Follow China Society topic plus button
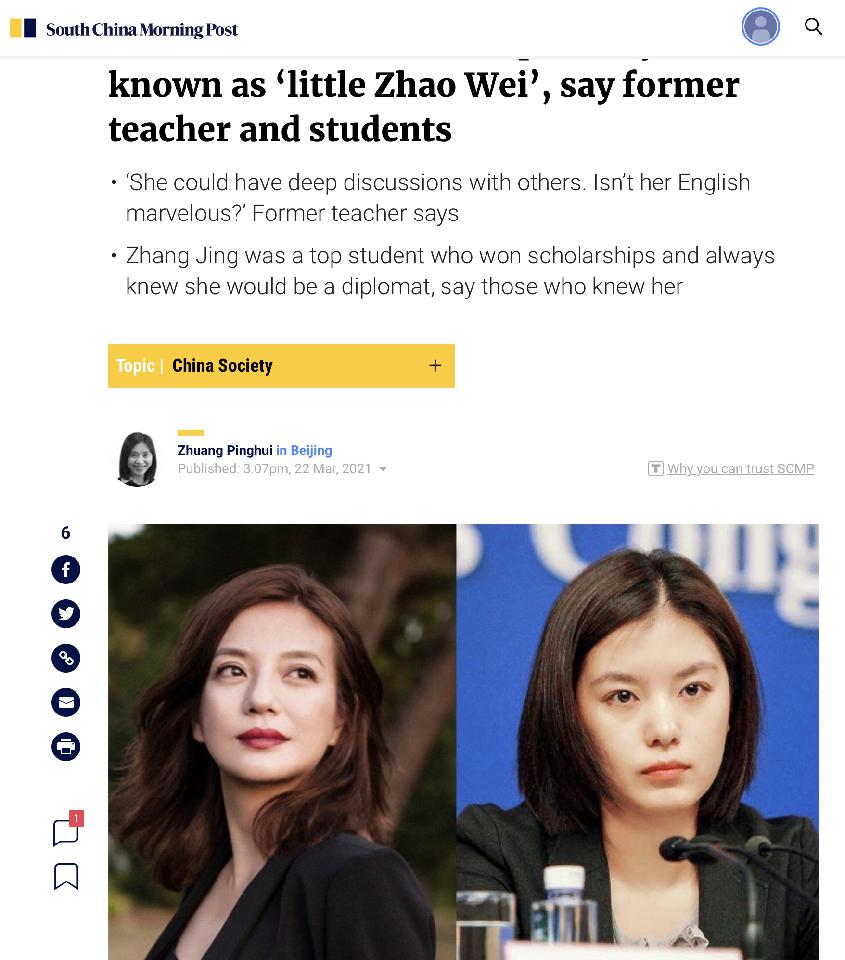The image size is (845, 960). [x=435, y=366]
